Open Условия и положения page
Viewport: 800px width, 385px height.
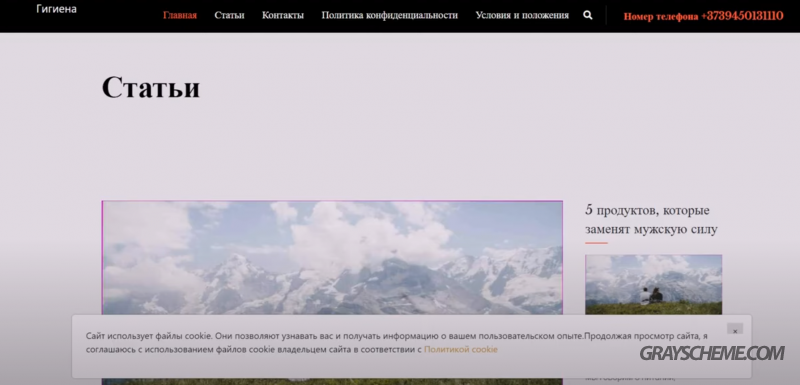coord(522,15)
